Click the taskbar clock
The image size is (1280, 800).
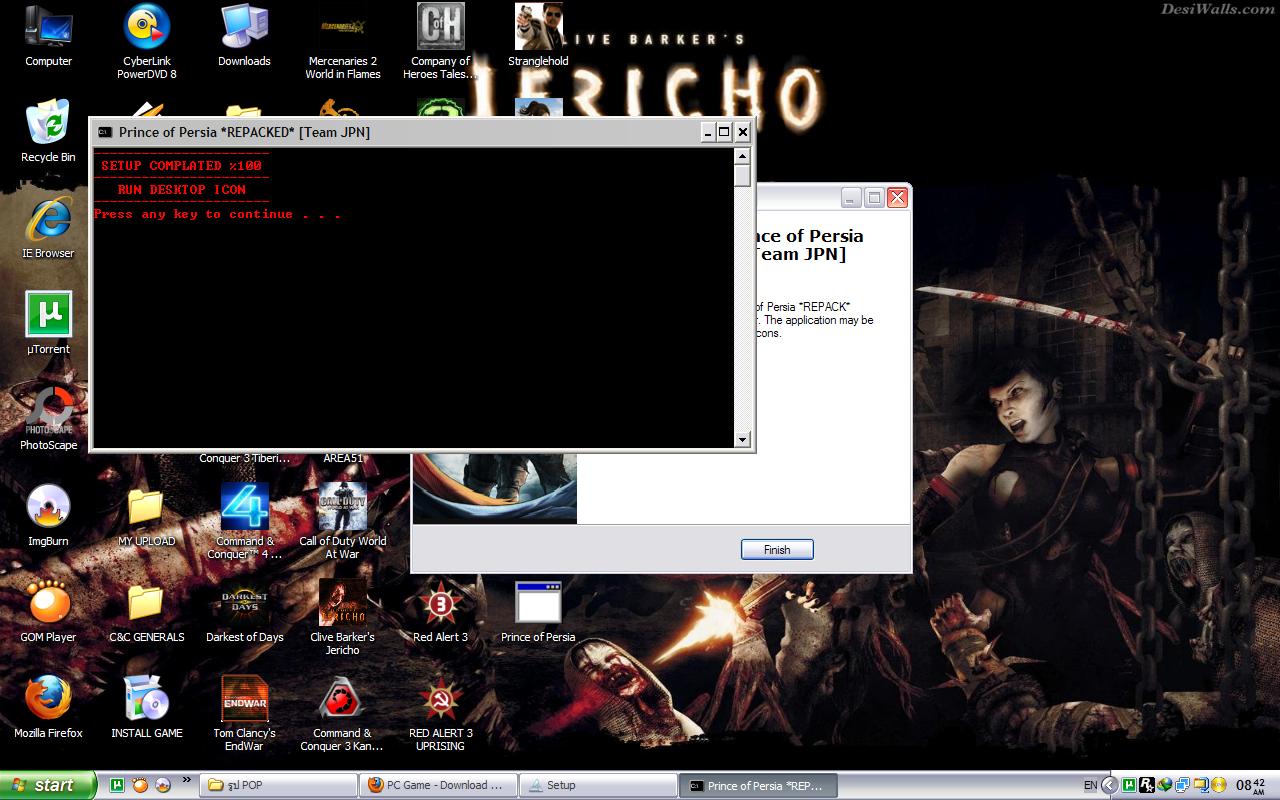1251,786
